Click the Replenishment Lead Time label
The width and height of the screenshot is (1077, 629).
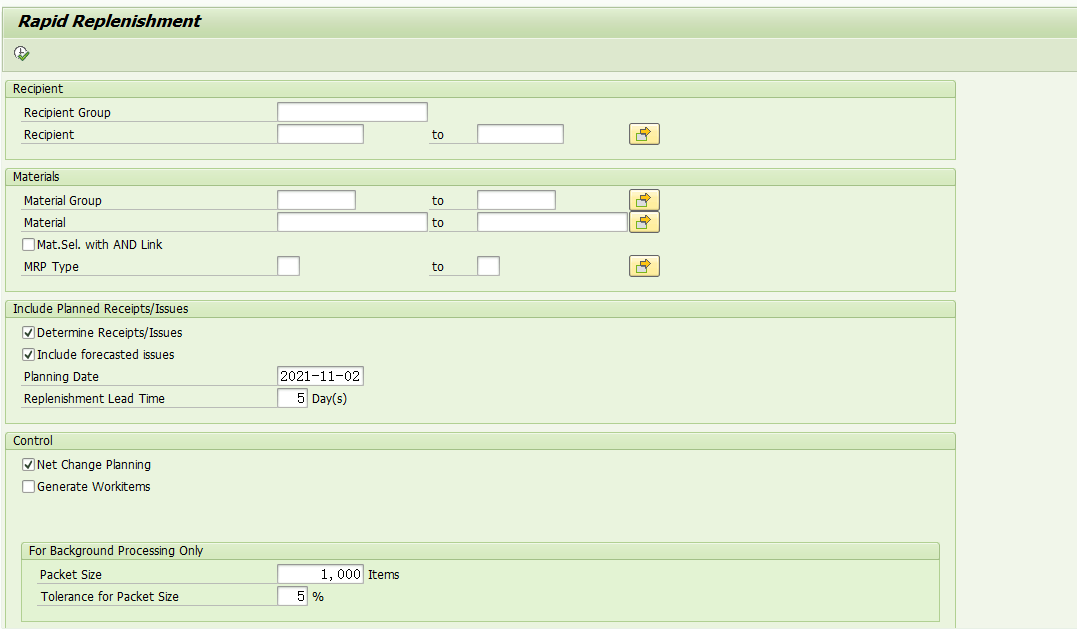point(94,398)
